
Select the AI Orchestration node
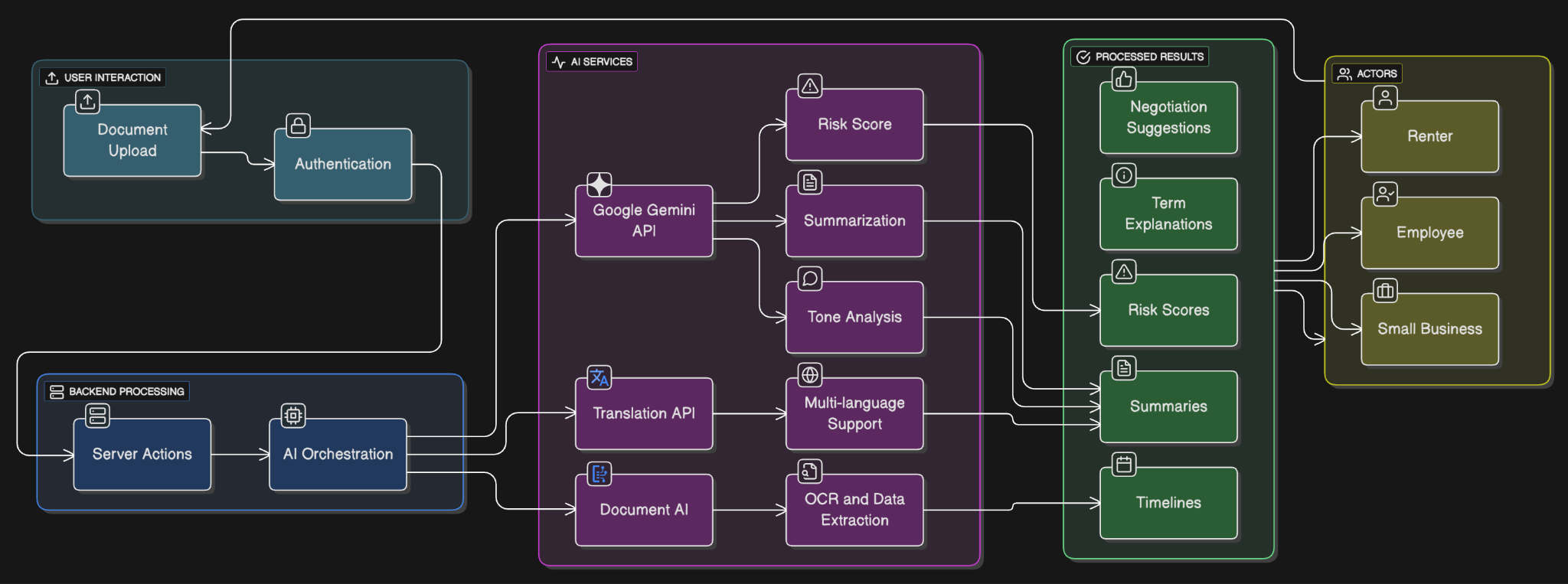click(338, 455)
